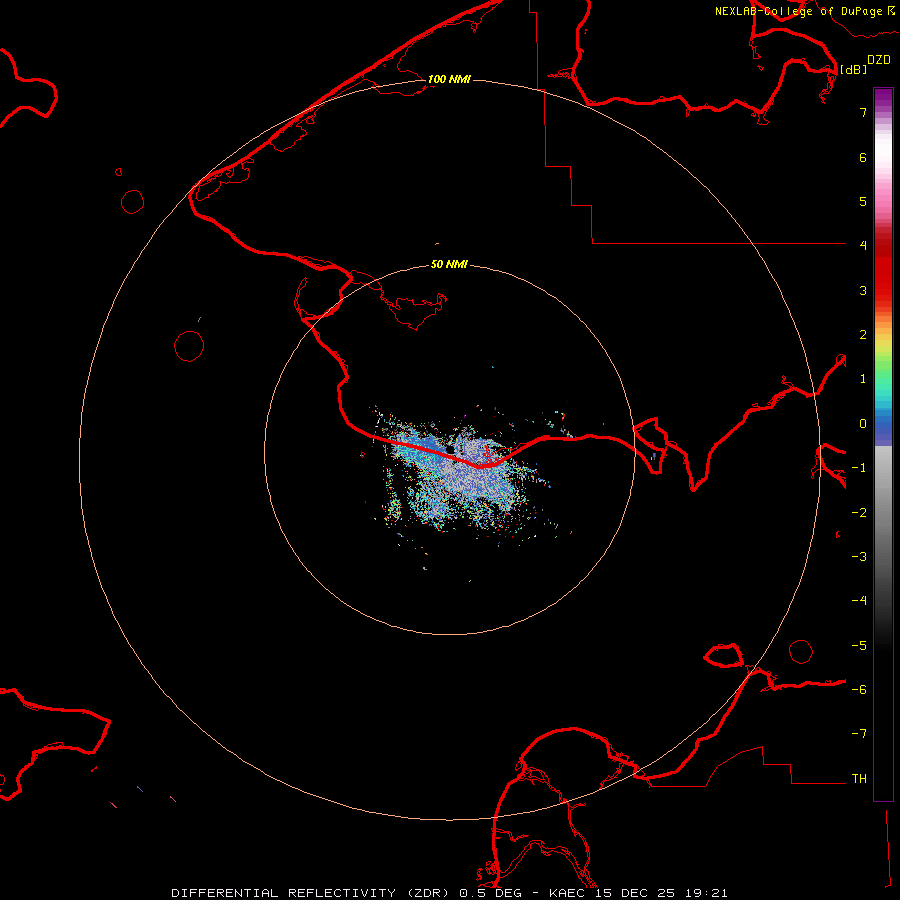Click the 0 value on the dB scale
The height and width of the screenshot is (900, 900).
pos(863,423)
